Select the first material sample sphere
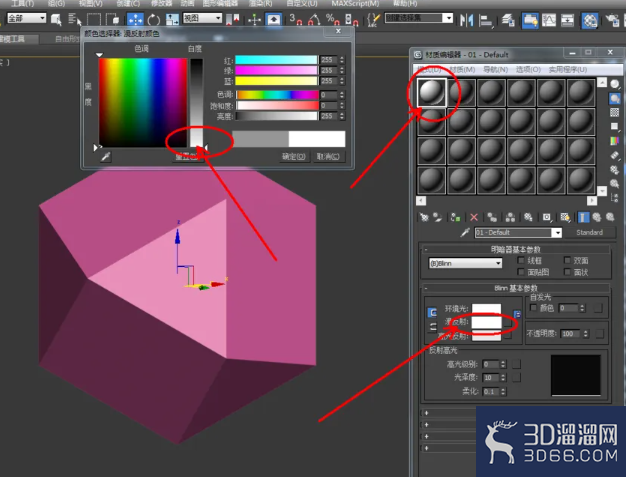The height and width of the screenshot is (477, 626). coord(432,93)
